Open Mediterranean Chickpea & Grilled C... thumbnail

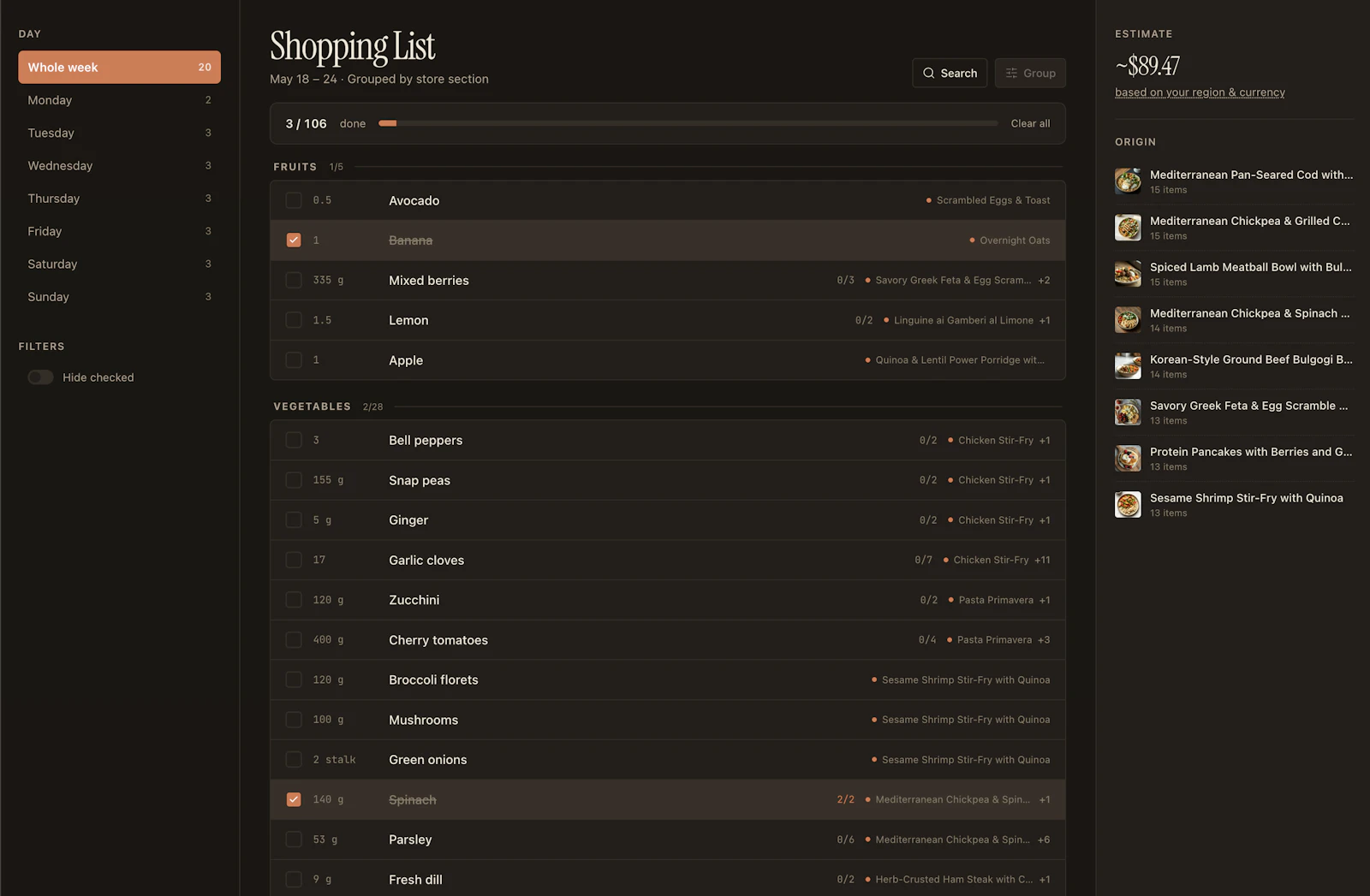(x=1128, y=228)
